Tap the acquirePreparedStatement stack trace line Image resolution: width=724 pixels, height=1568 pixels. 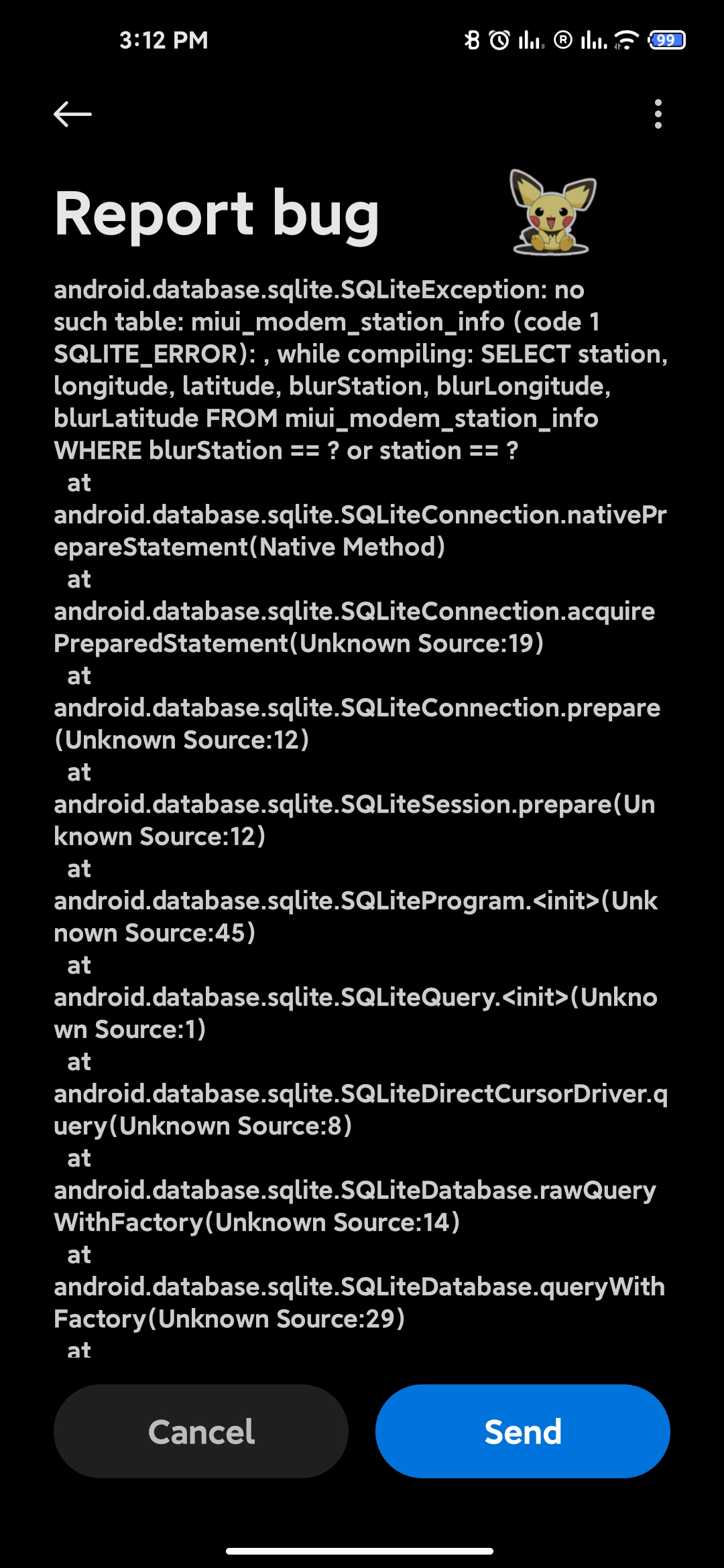(x=355, y=627)
